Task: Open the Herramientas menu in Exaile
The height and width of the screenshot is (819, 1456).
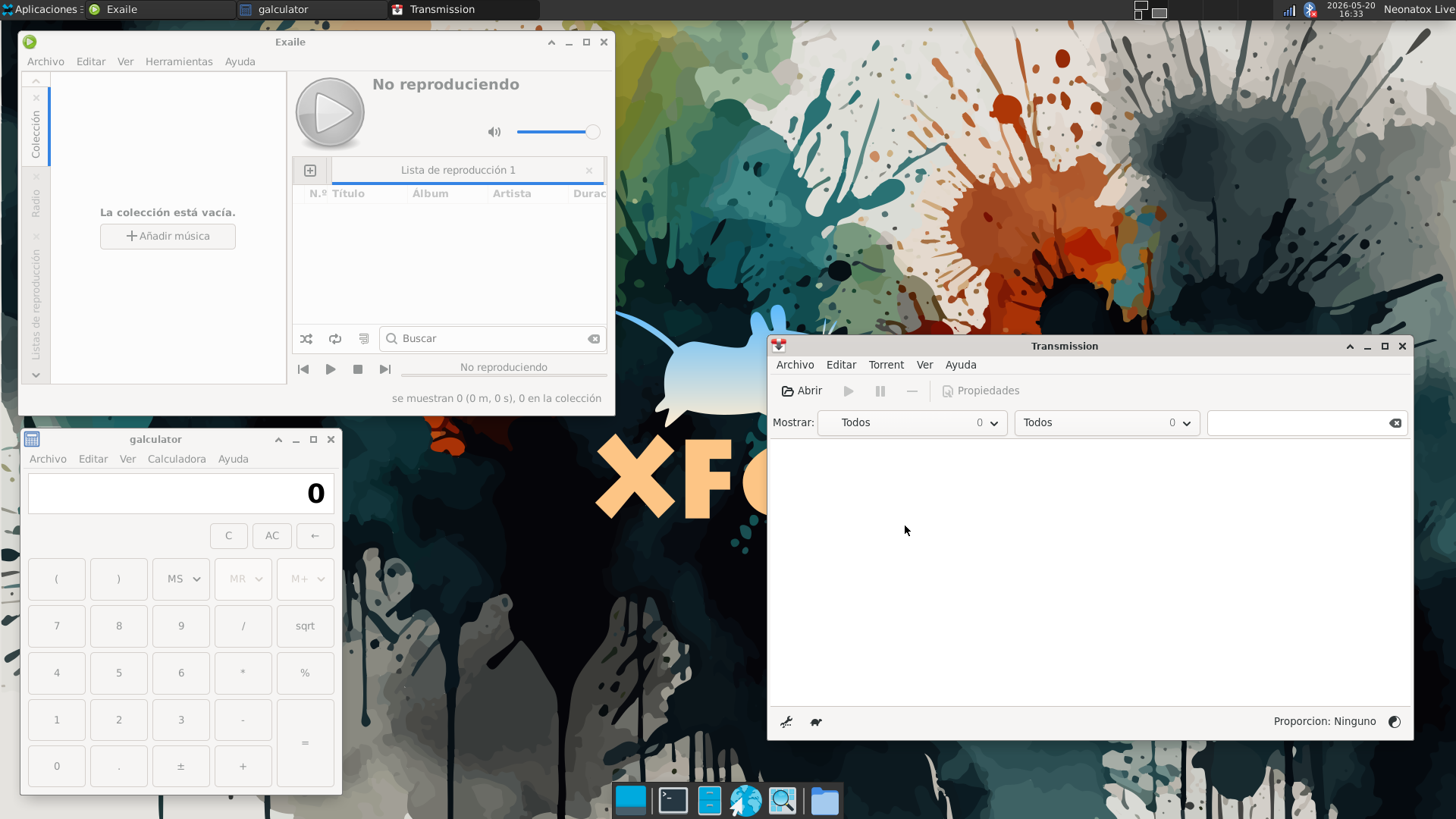Action: (179, 61)
